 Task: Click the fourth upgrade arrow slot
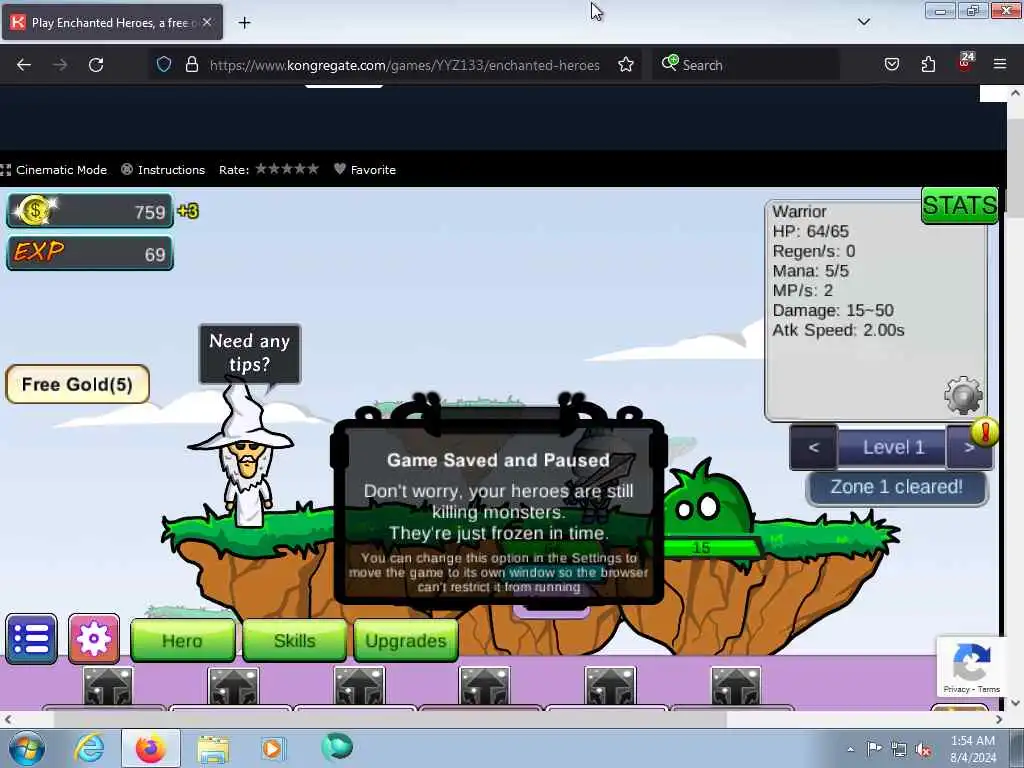tap(485, 686)
